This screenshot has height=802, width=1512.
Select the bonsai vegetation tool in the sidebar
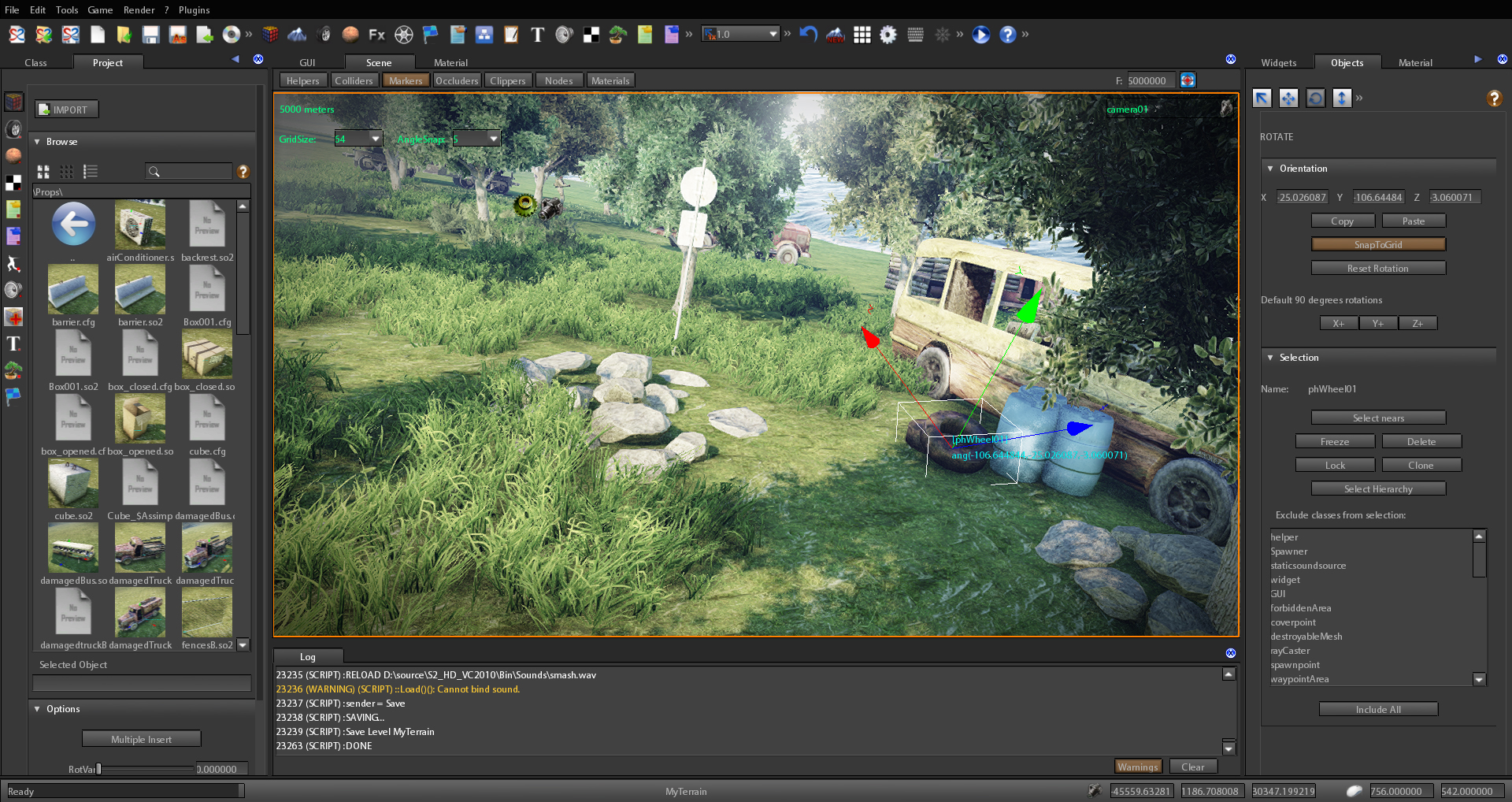pos(13,370)
